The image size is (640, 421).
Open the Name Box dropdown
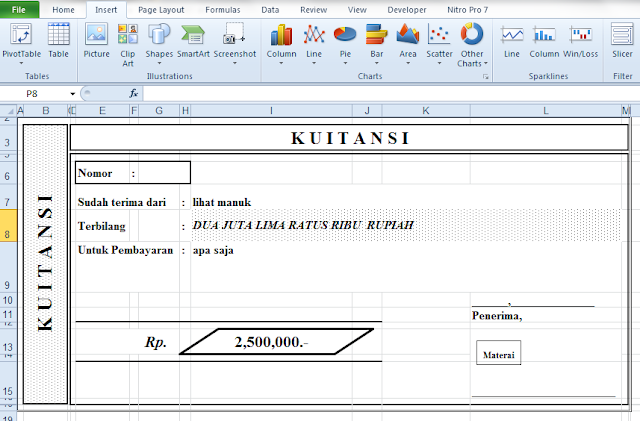(73, 94)
